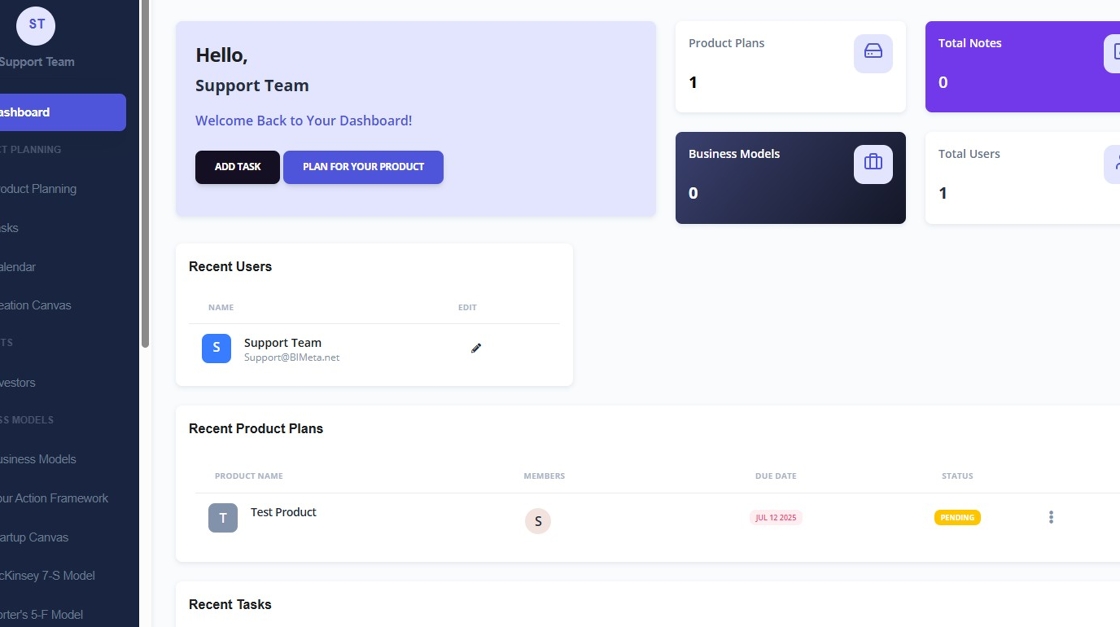This screenshot has width=1120, height=627.
Task: Select Dashboard in the sidebar
Action: tap(63, 112)
